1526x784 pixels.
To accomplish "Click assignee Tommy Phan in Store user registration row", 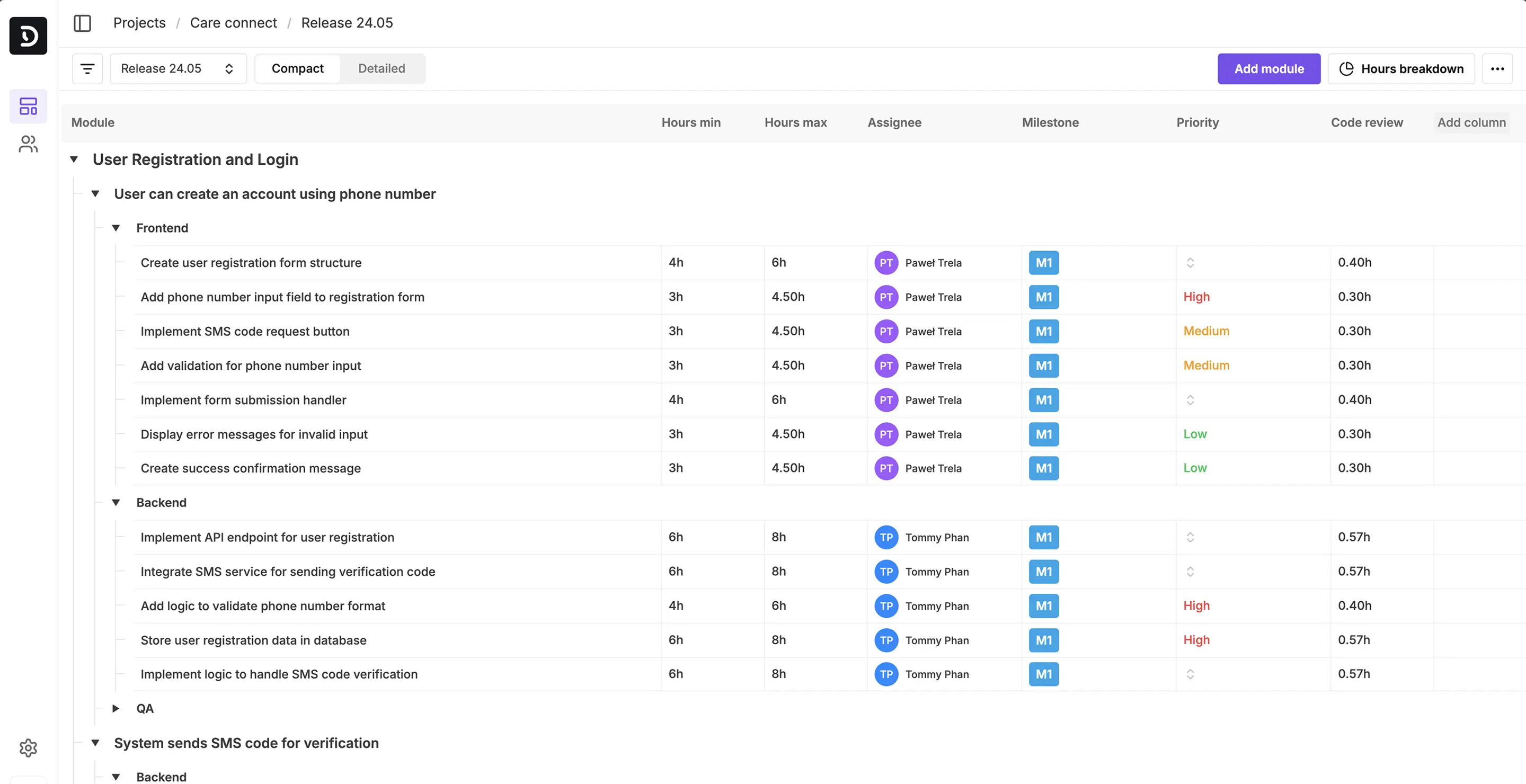I will click(x=937, y=640).
